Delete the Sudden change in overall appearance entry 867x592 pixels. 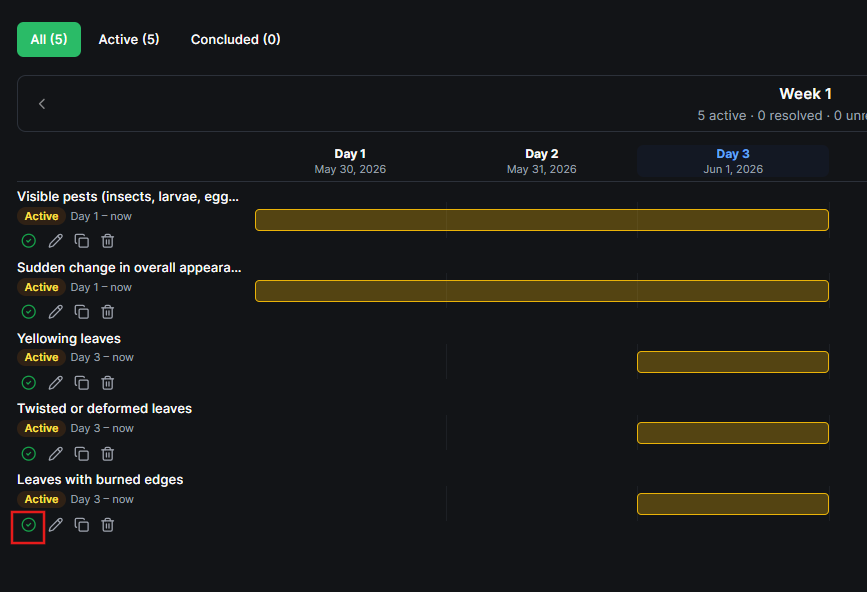pyautogui.click(x=108, y=312)
